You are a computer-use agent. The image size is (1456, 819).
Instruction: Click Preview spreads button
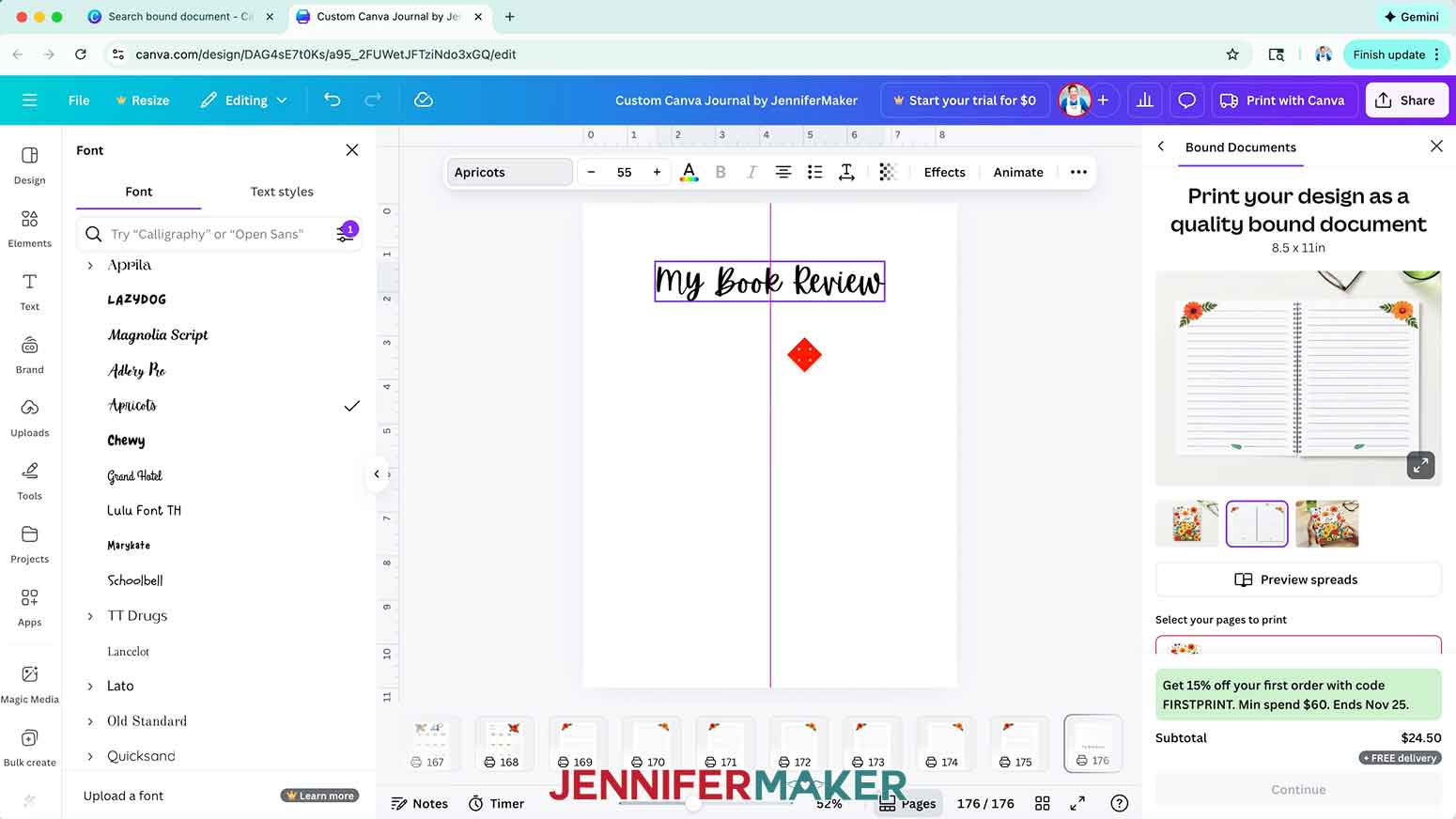tap(1297, 579)
